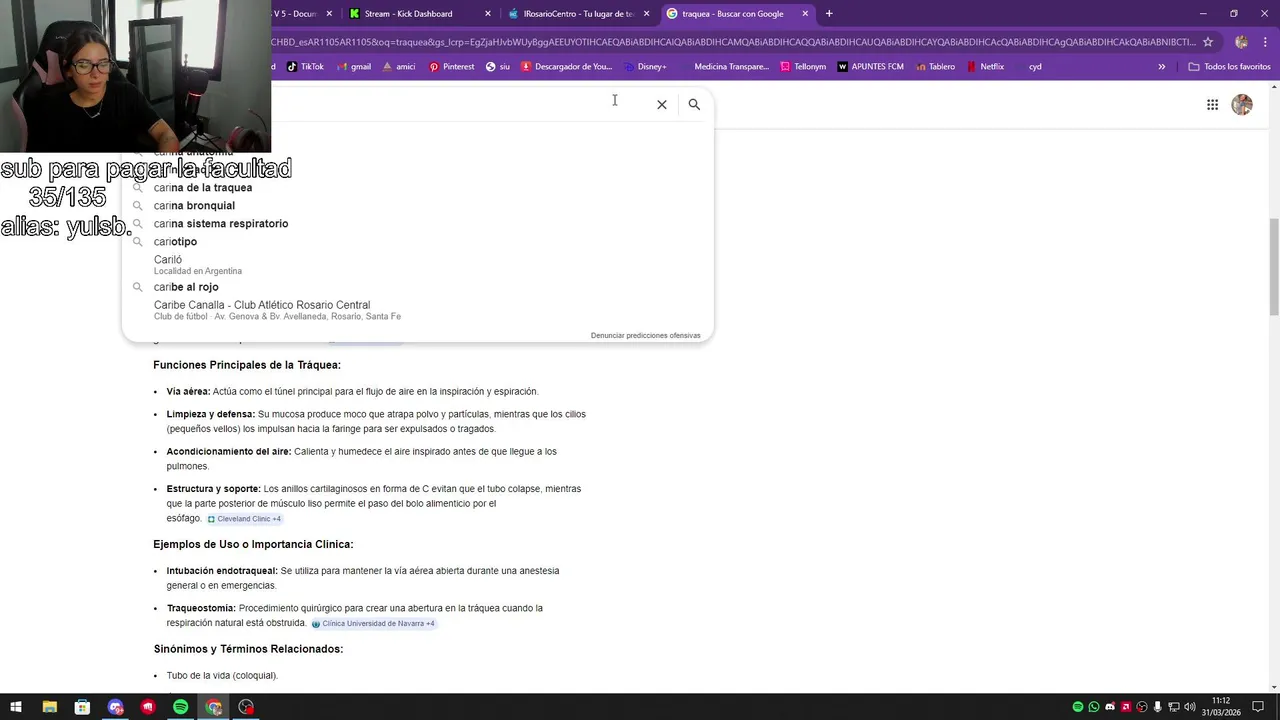Open the Chrome taskbar icon
1280x720 pixels.
(x=213, y=707)
